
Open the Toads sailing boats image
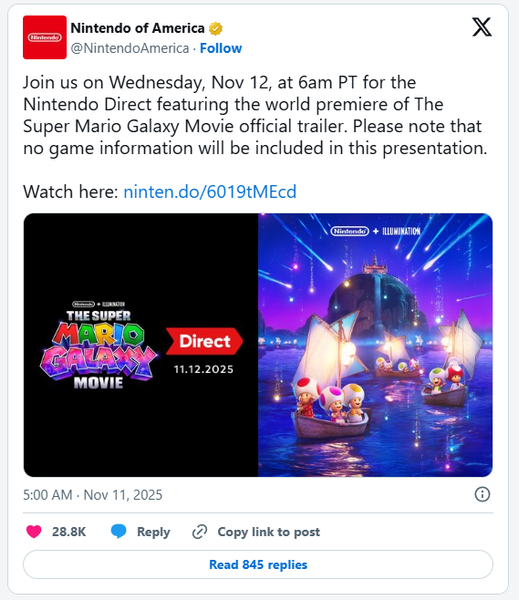pyautogui.click(x=375, y=345)
